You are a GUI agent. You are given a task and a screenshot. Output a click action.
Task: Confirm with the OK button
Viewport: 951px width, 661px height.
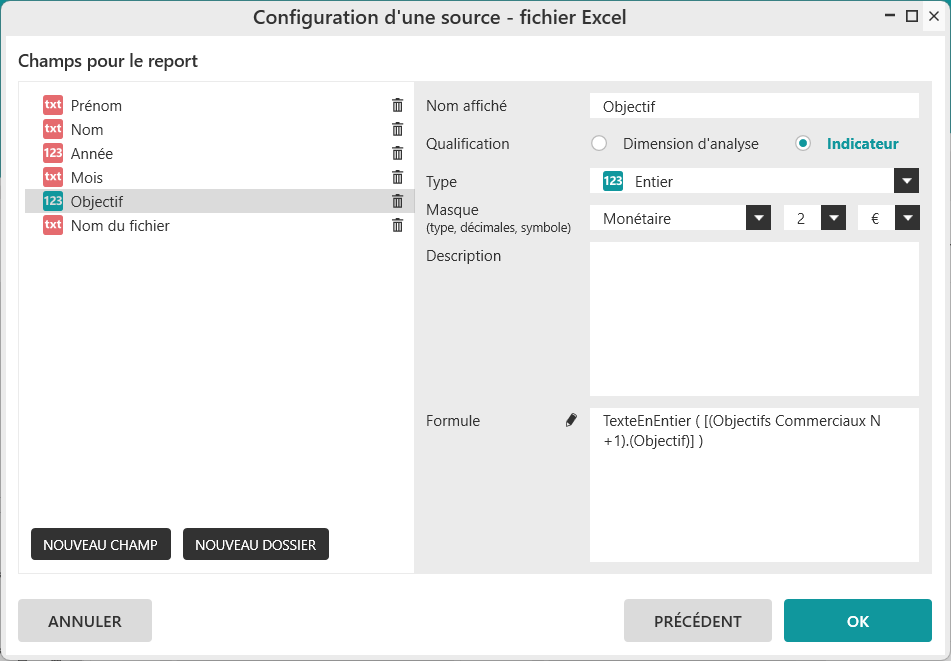857,620
